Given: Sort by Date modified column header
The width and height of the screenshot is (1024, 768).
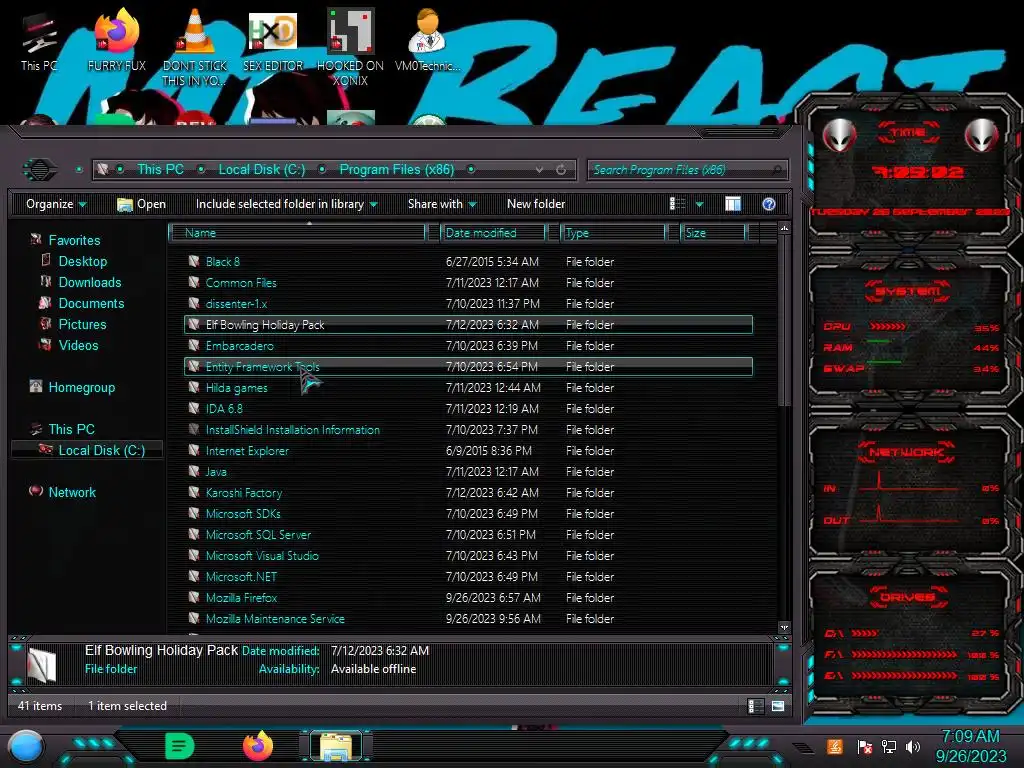Looking at the screenshot, I should (493, 232).
